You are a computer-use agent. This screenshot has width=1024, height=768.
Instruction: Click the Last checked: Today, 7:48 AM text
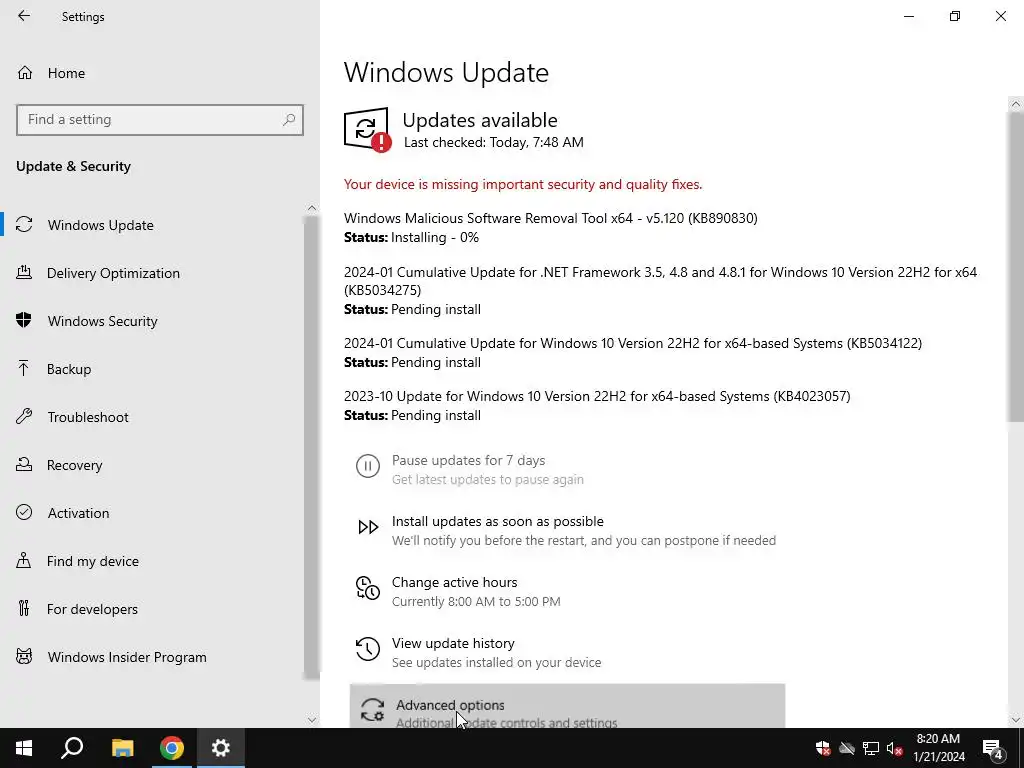[x=494, y=142]
